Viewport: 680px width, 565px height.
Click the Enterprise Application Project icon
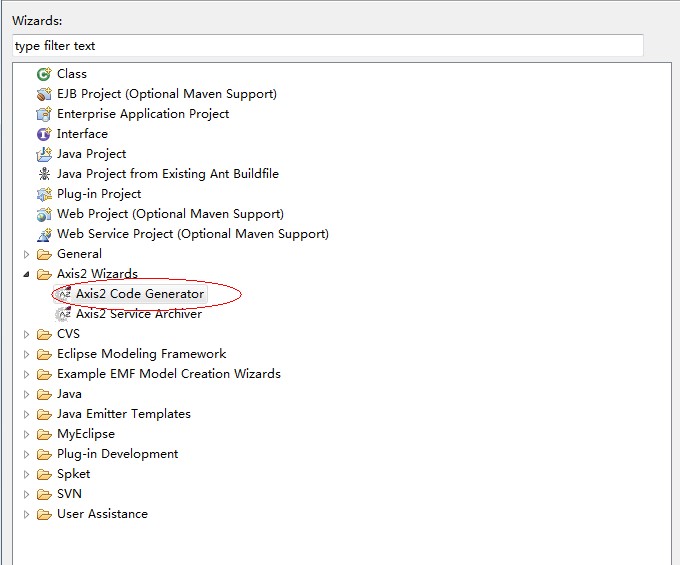click(x=44, y=114)
